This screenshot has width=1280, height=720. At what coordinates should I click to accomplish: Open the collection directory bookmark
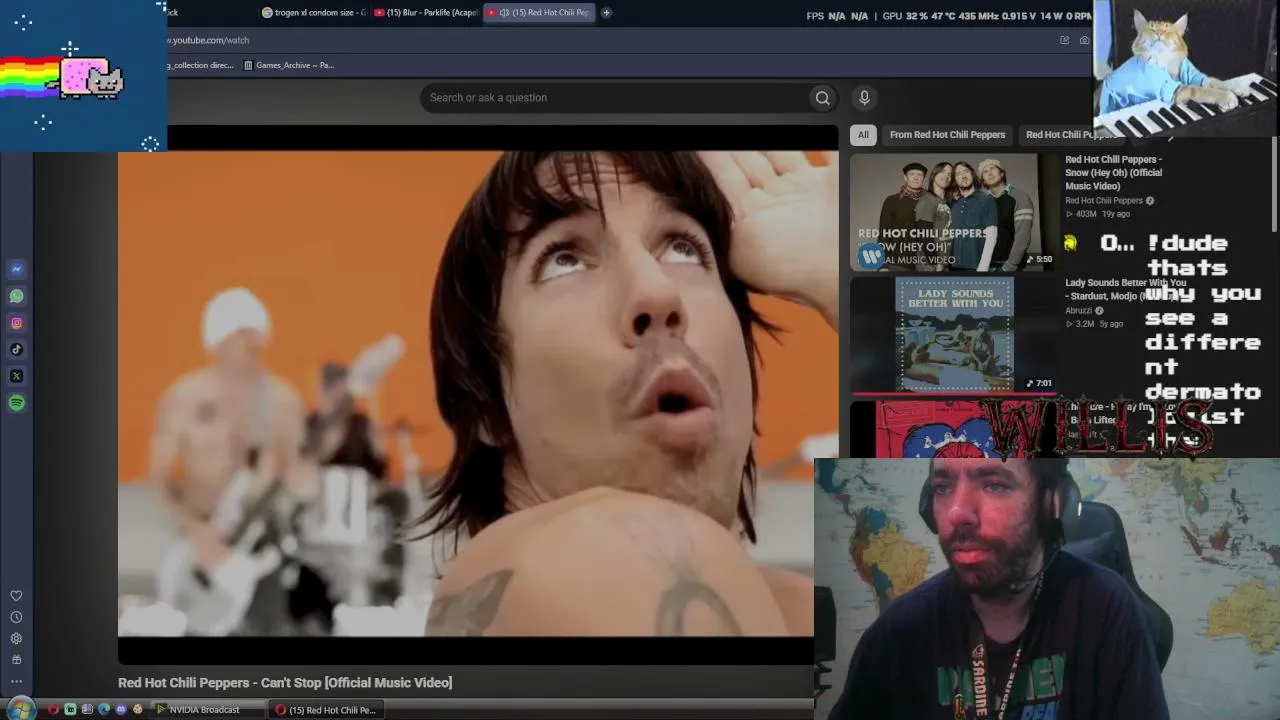coord(200,65)
